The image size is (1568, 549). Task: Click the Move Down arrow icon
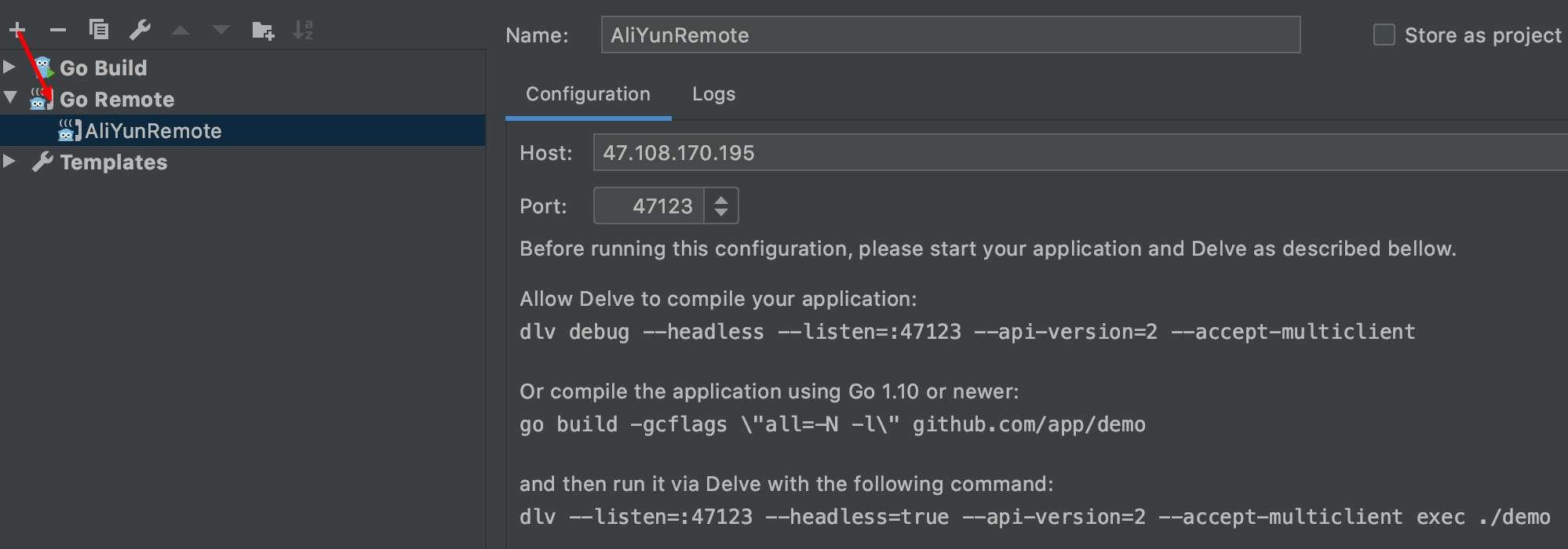[x=221, y=31]
